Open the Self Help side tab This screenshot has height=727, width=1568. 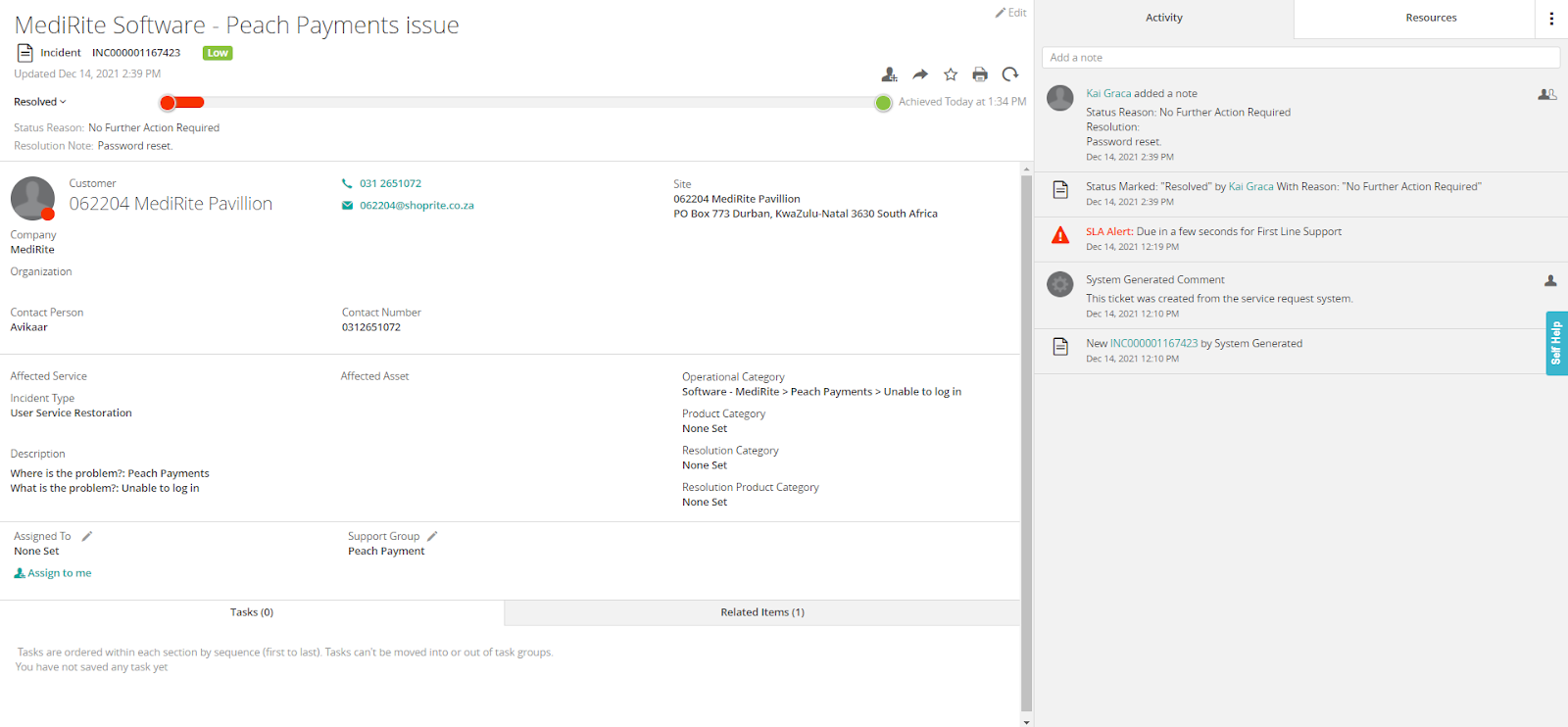1556,343
